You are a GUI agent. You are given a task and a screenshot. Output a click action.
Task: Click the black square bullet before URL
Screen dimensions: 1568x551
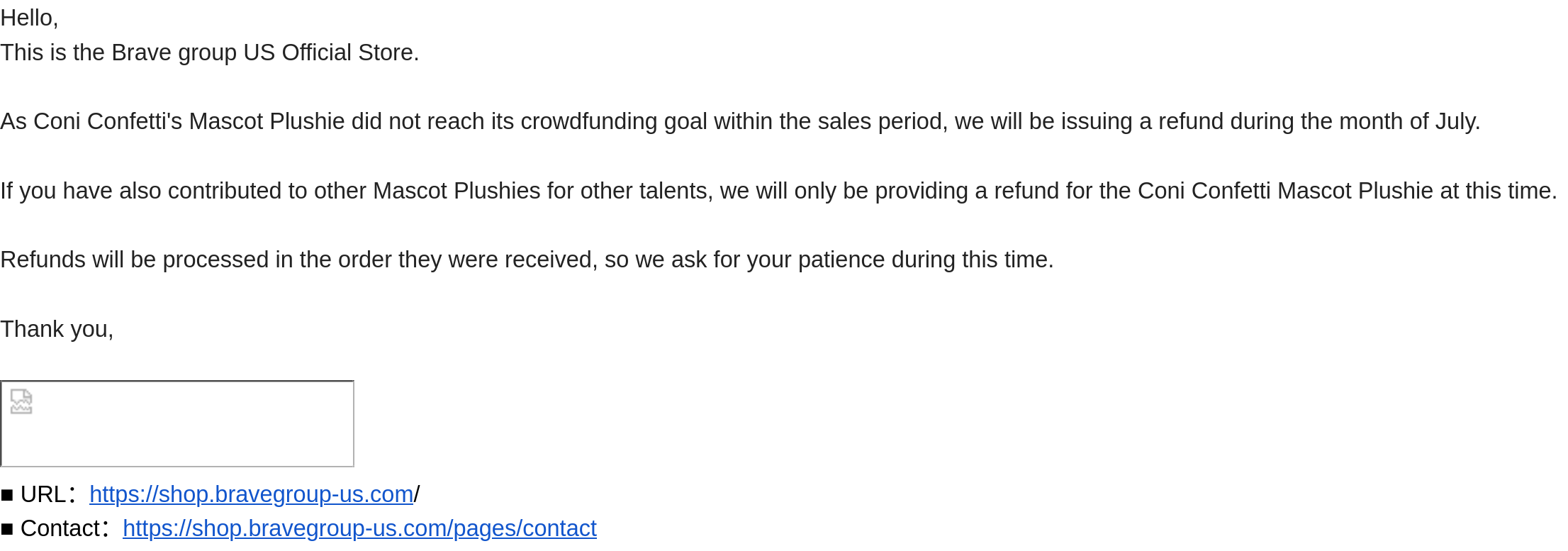[x=7, y=495]
